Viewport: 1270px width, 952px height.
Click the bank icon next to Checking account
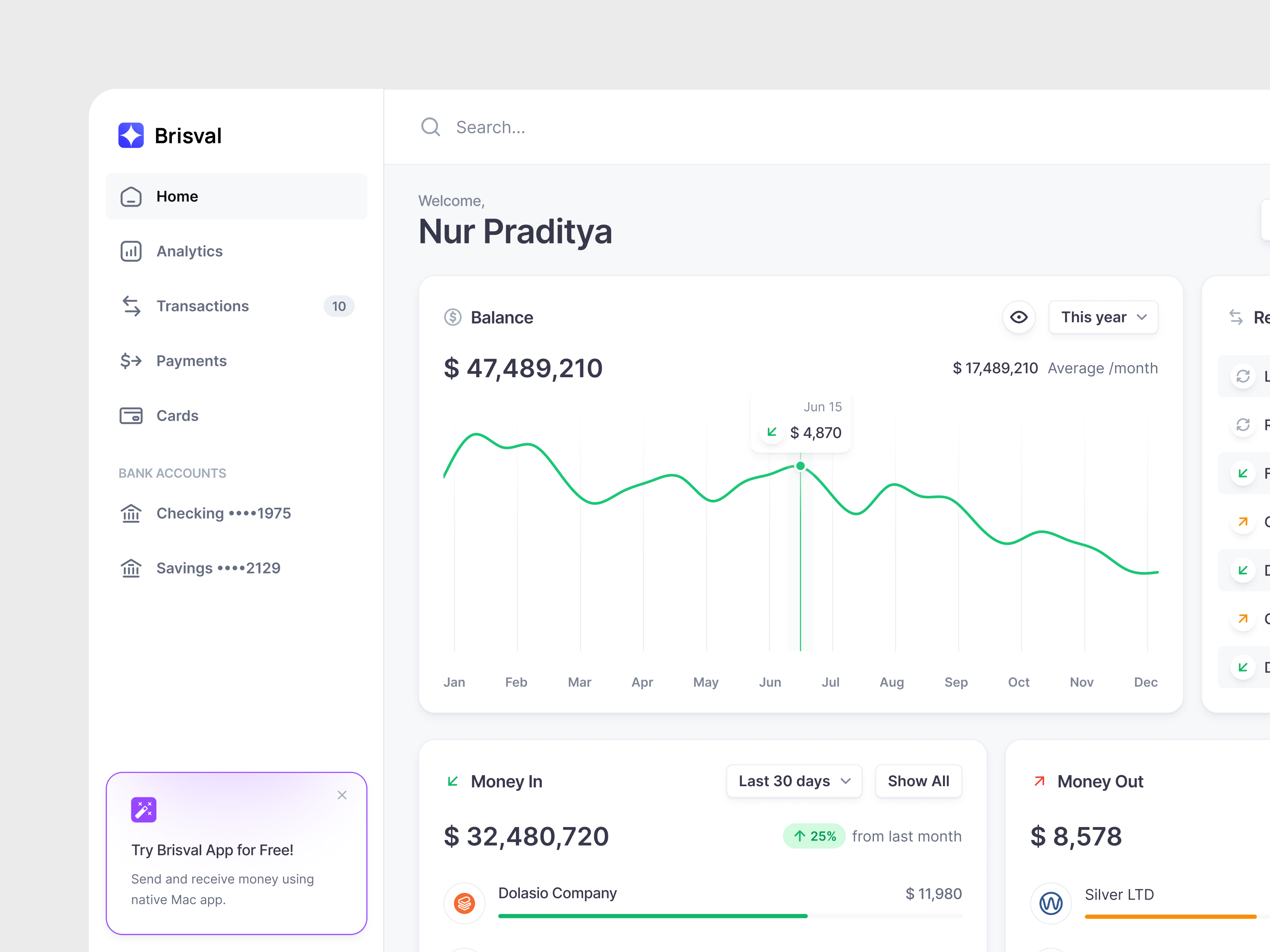point(131,514)
